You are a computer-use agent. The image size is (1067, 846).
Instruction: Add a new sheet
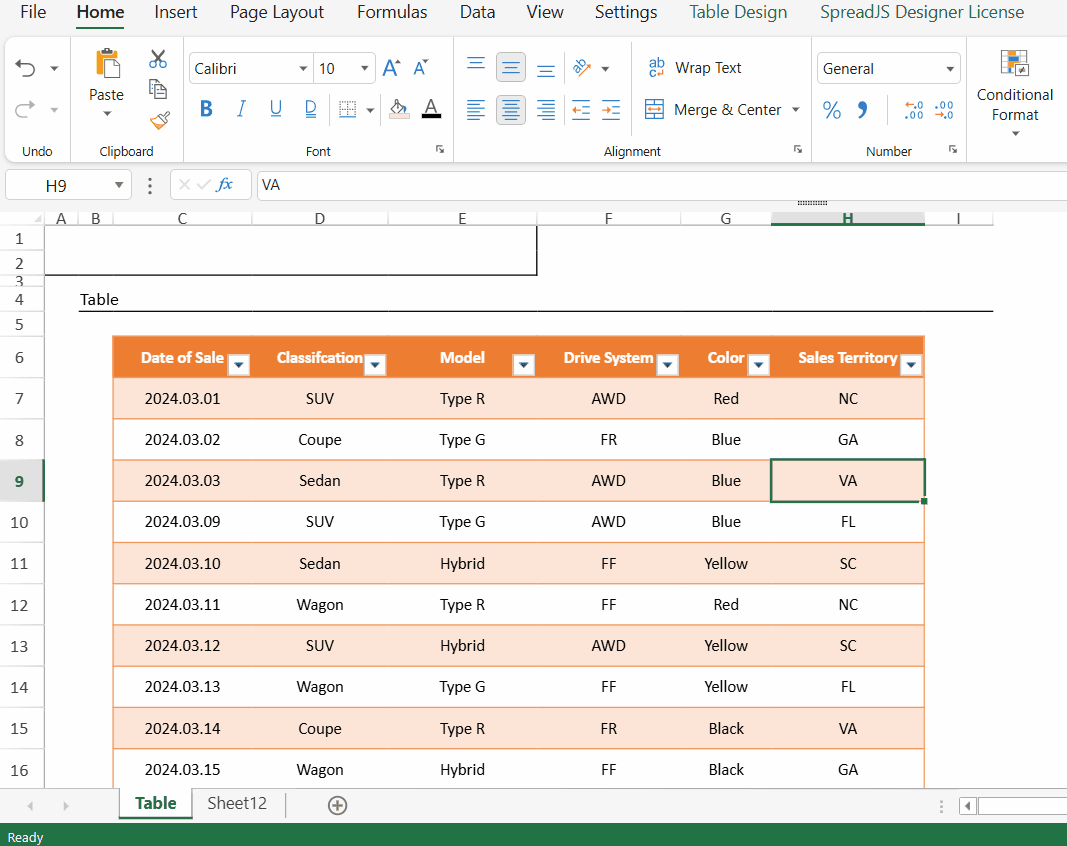click(338, 806)
